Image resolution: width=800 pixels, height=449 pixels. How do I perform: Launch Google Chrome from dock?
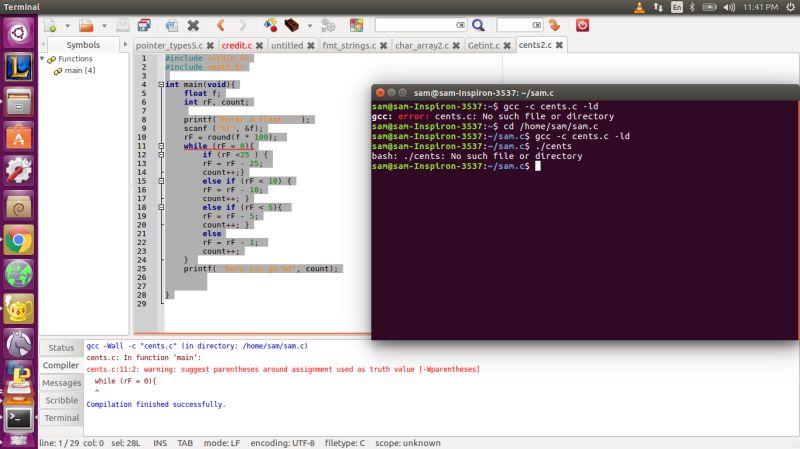pyautogui.click(x=19, y=240)
